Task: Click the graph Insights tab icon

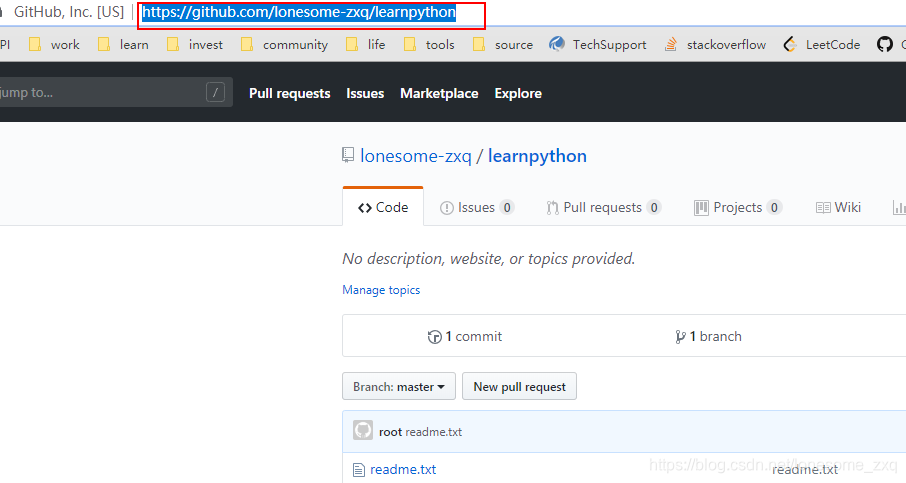Action: [x=899, y=207]
